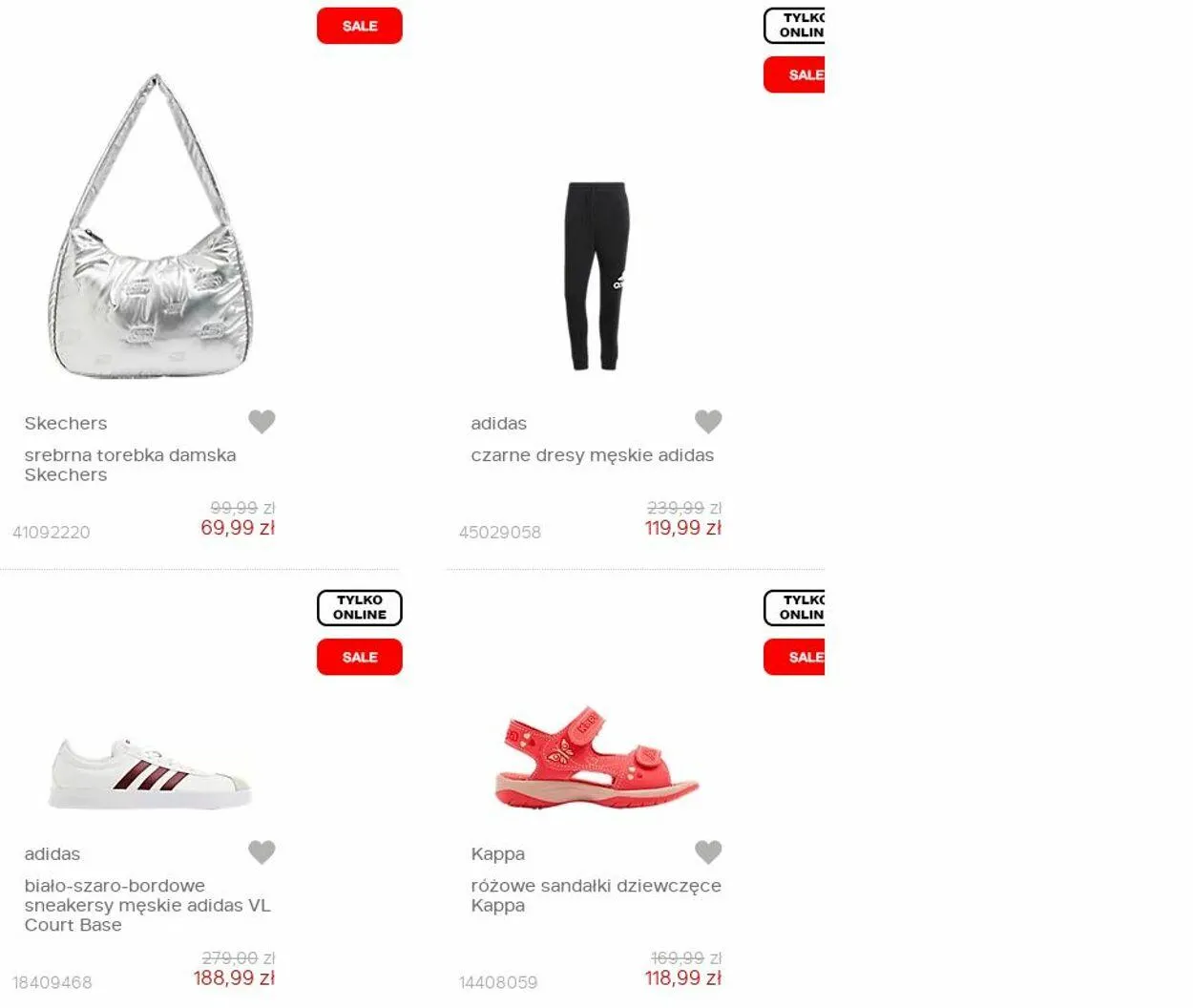Favorite the silver Skechers bag with heart icon
Viewport: 1193px width, 1008px height.
point(262,421)
